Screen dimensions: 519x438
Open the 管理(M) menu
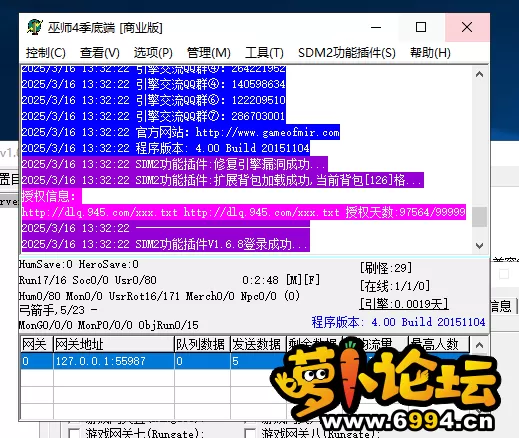coord(209,53)
